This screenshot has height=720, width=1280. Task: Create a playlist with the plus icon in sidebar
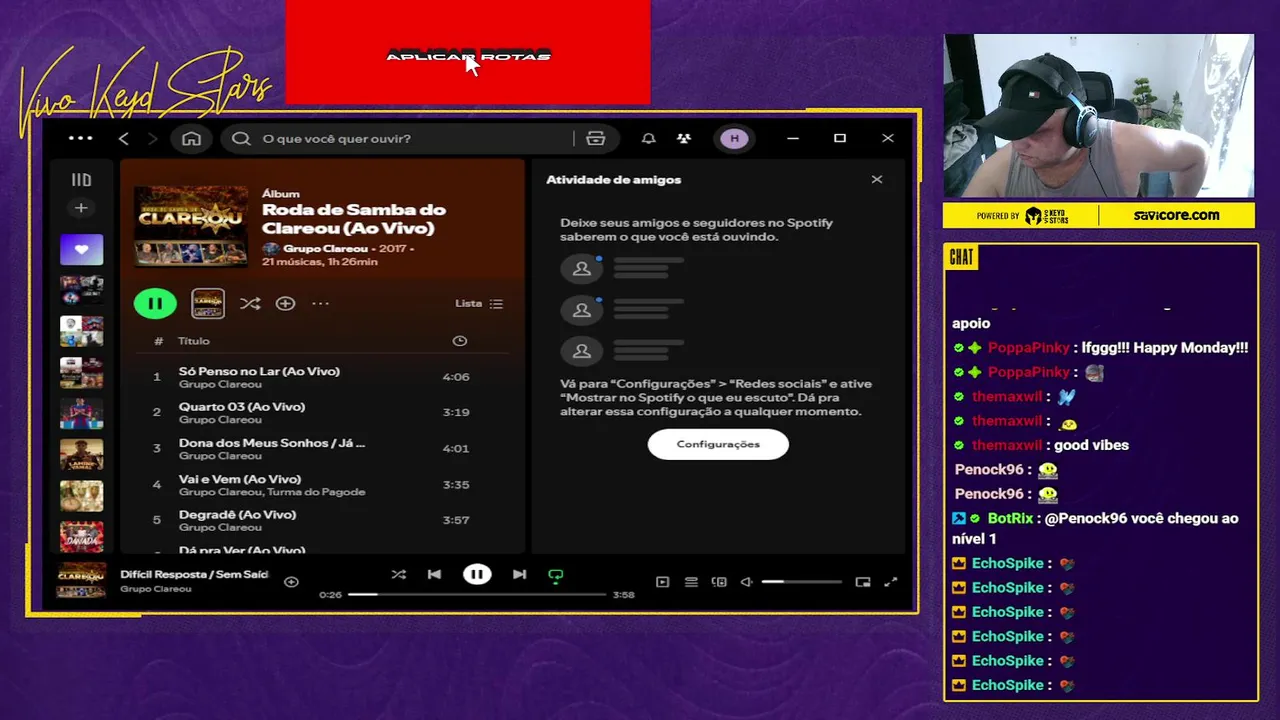[81, 208]
